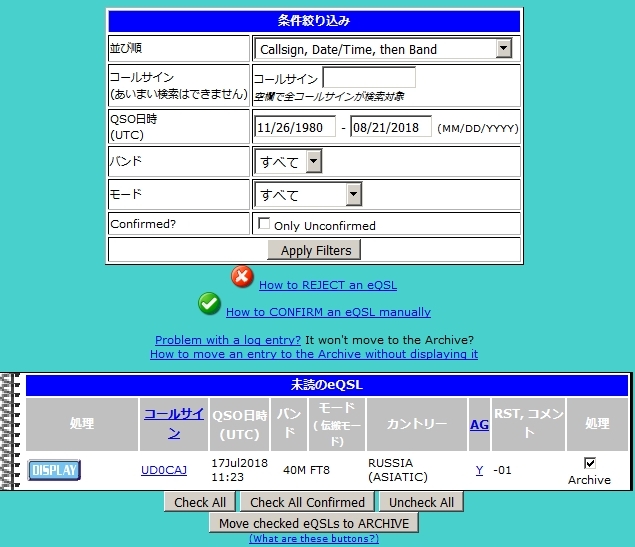Sort by the AG column header link

click(x=479, y=424)
